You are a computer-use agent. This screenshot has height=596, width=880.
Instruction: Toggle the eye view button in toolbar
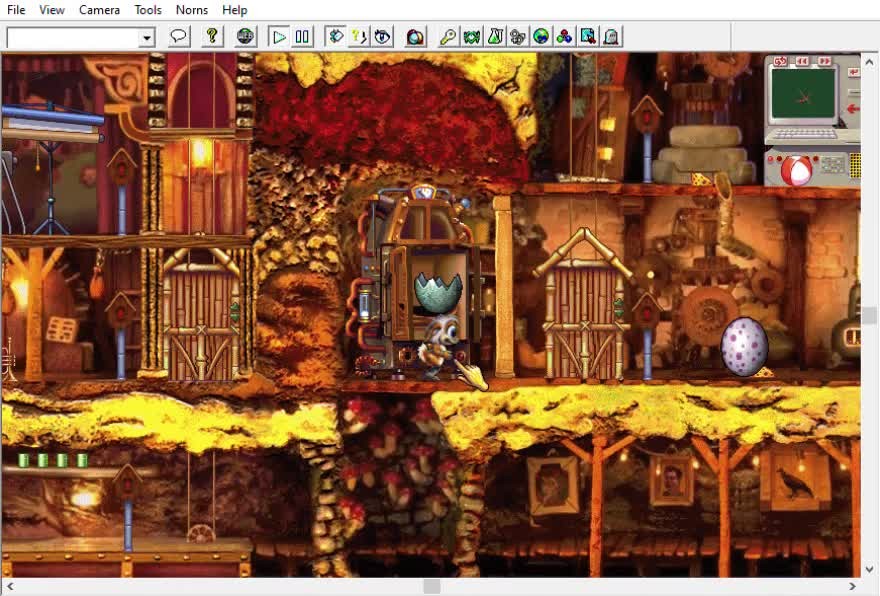pos(382,37)
